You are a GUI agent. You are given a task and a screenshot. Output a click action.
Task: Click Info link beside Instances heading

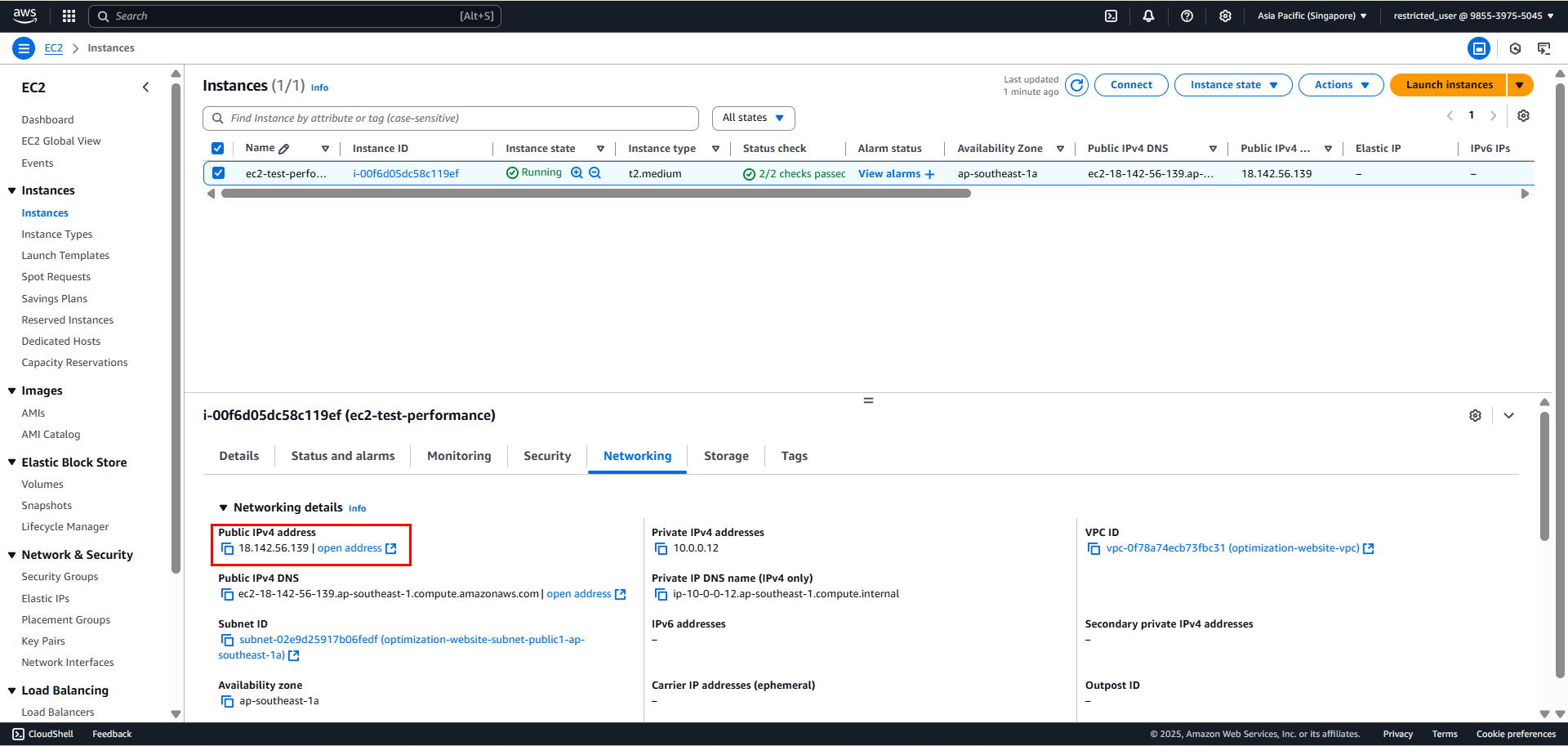pos(319,87)
